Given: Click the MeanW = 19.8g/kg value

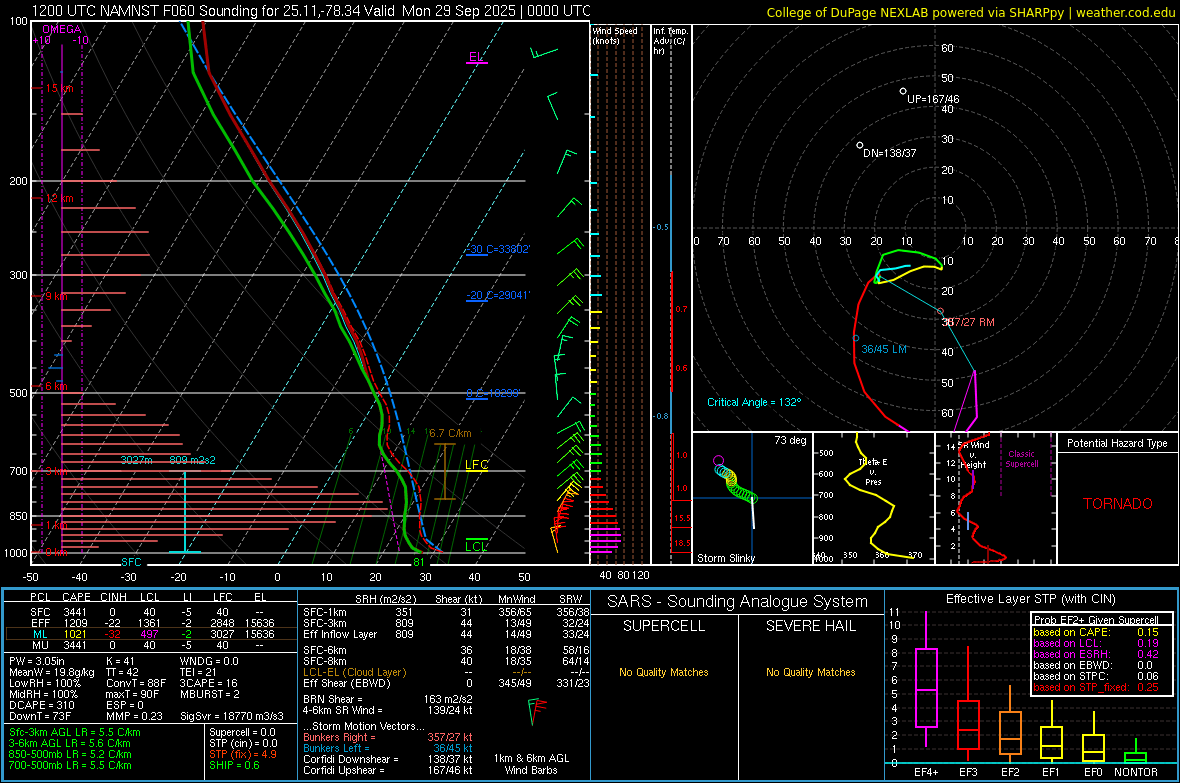Looking at the screenshot, I should [x=52, y=672].
